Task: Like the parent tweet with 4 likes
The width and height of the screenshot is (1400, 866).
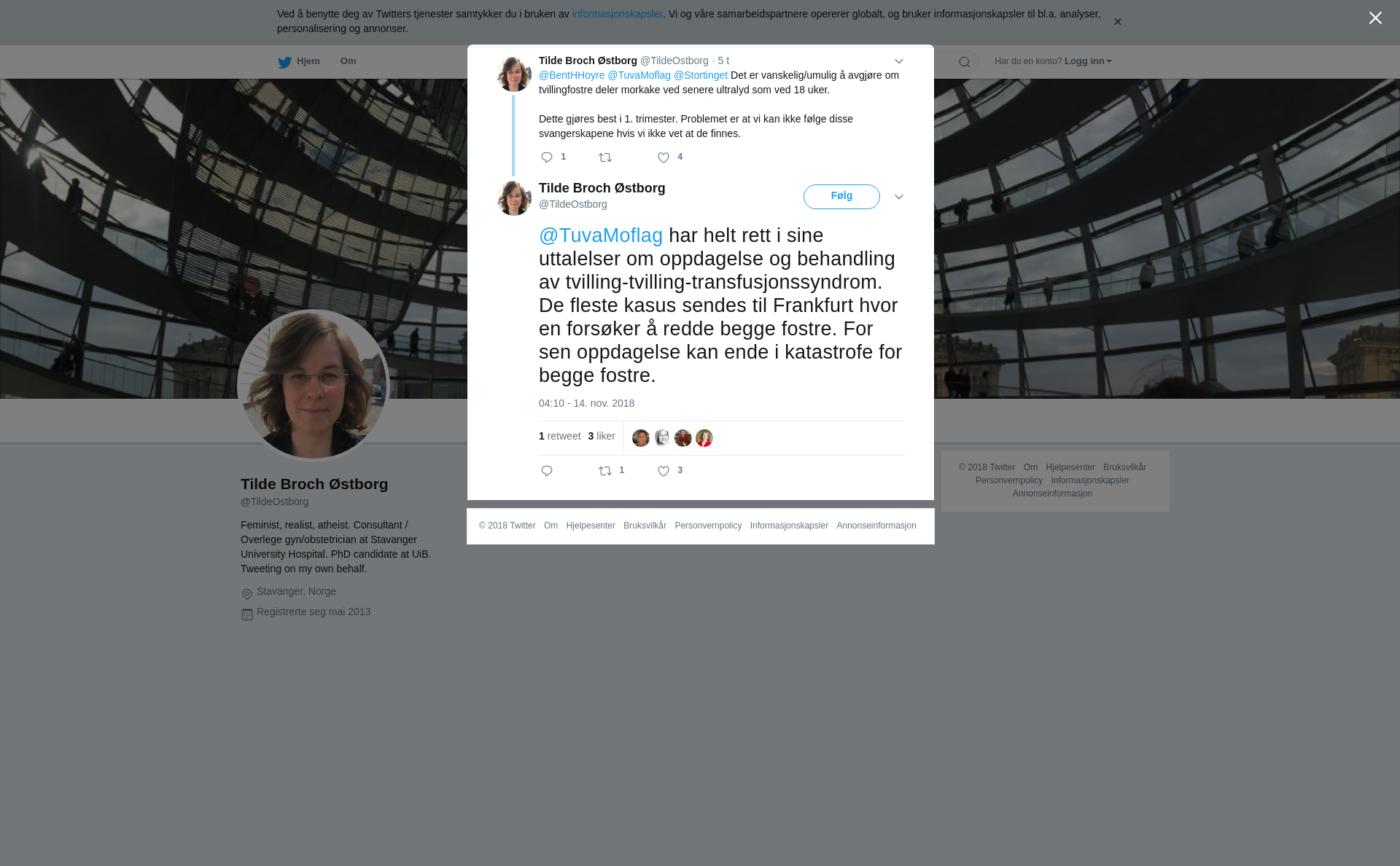Action: (x=664, y=157)
